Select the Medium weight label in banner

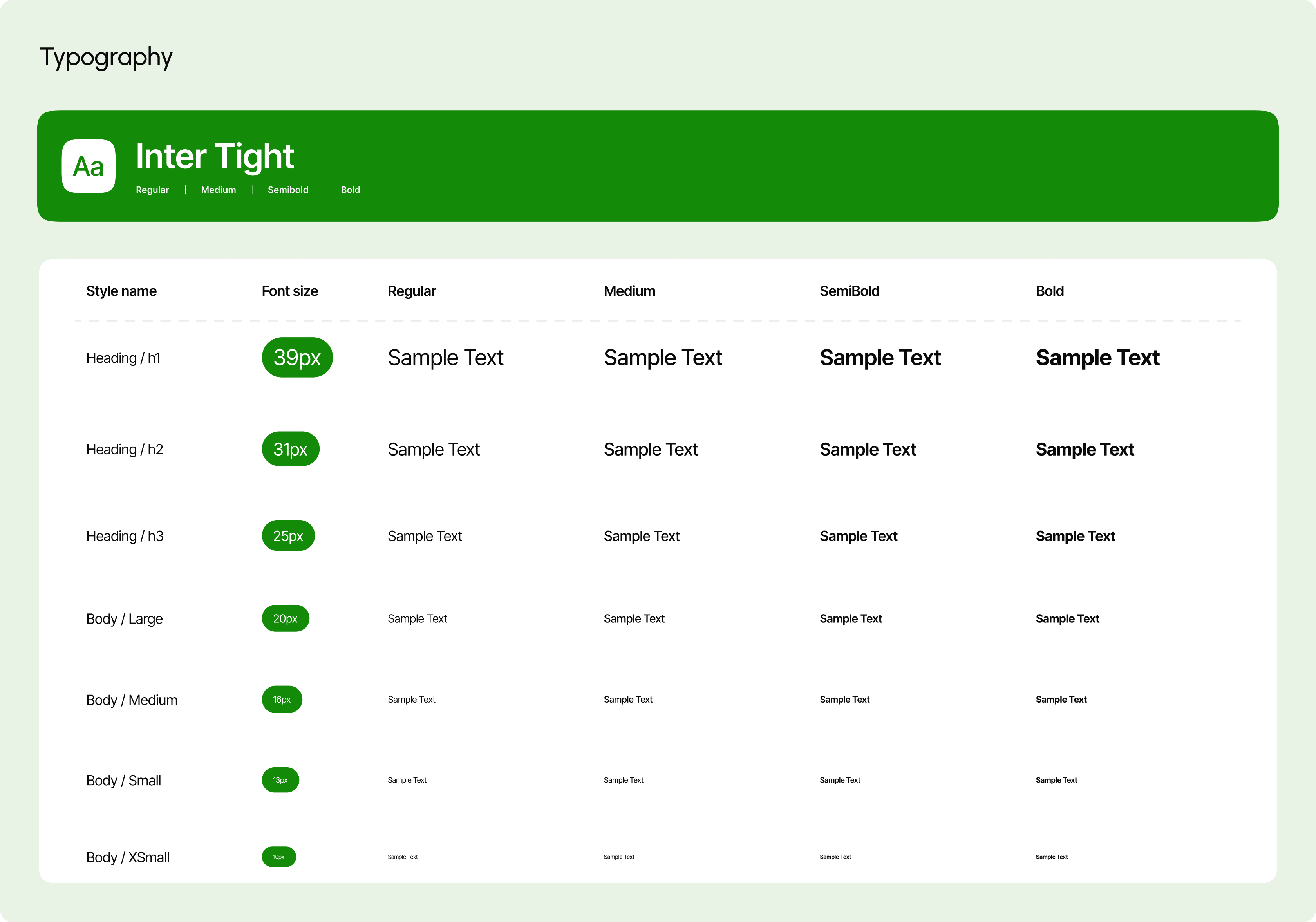point(218,190)
